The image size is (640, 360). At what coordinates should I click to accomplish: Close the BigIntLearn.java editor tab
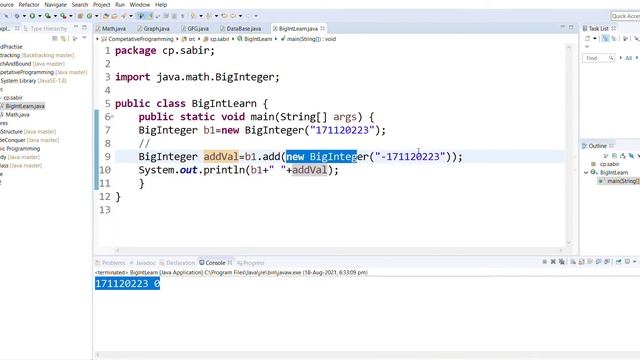pyautogui.click(x=323, y=28)
